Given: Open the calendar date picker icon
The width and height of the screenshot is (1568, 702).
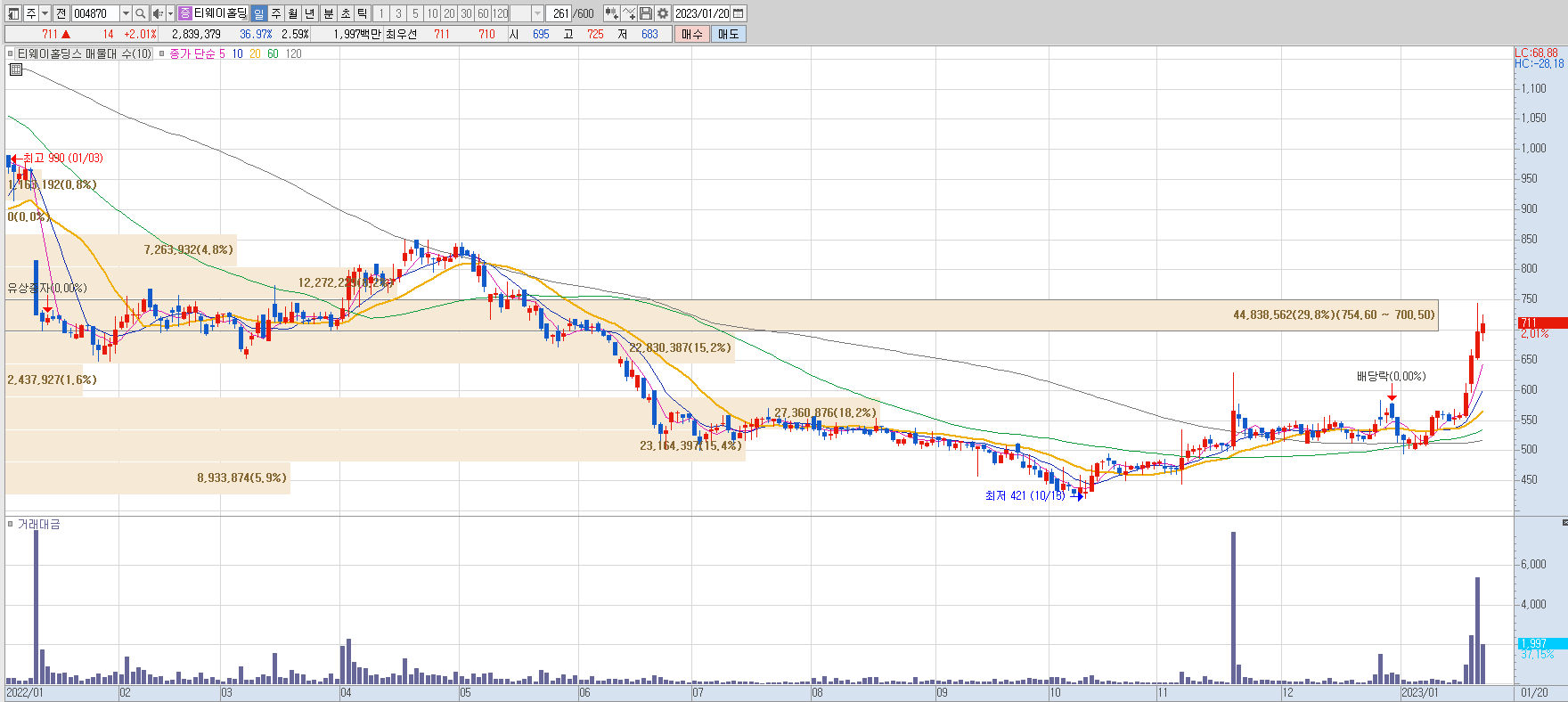Looking at the screenshot, I should (739, 13).
